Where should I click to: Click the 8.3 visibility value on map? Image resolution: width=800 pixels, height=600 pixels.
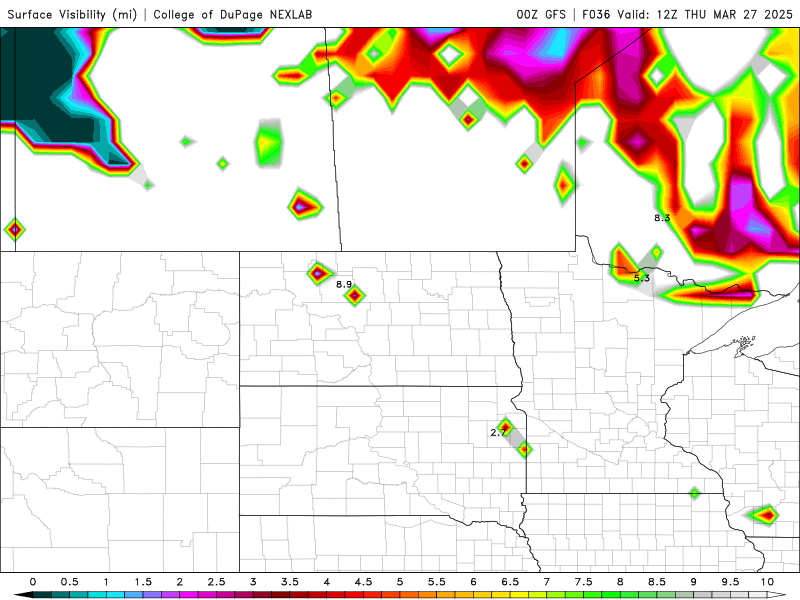click(x=662, y=218)
